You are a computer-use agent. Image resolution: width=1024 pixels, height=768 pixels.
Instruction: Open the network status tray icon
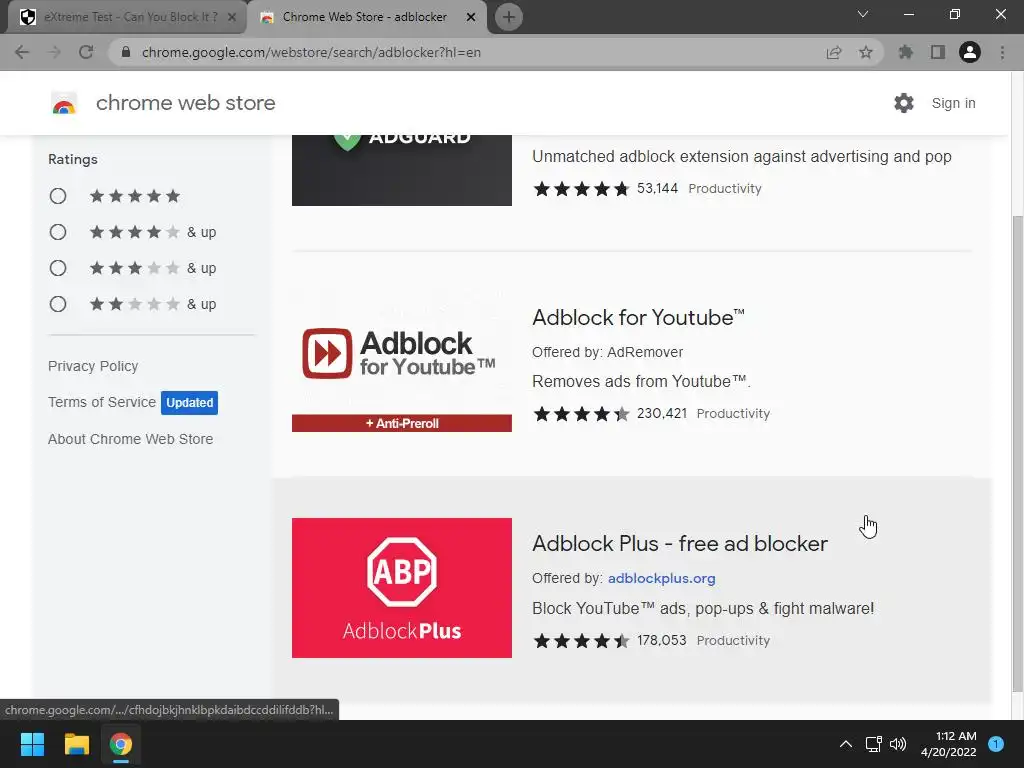pyautogui.click(x=874, y=744)
